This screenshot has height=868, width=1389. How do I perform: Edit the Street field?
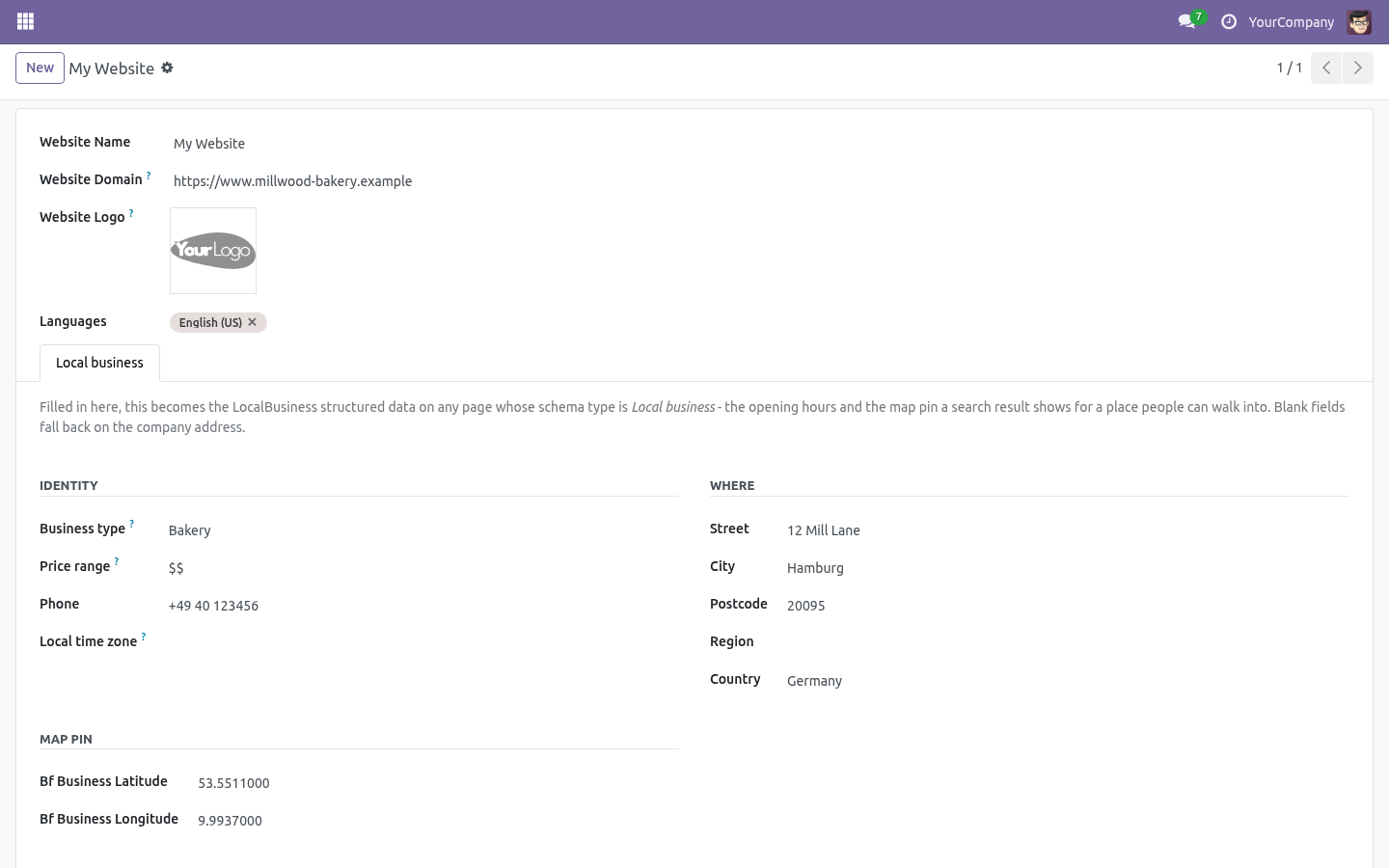tap(1066, 530)
